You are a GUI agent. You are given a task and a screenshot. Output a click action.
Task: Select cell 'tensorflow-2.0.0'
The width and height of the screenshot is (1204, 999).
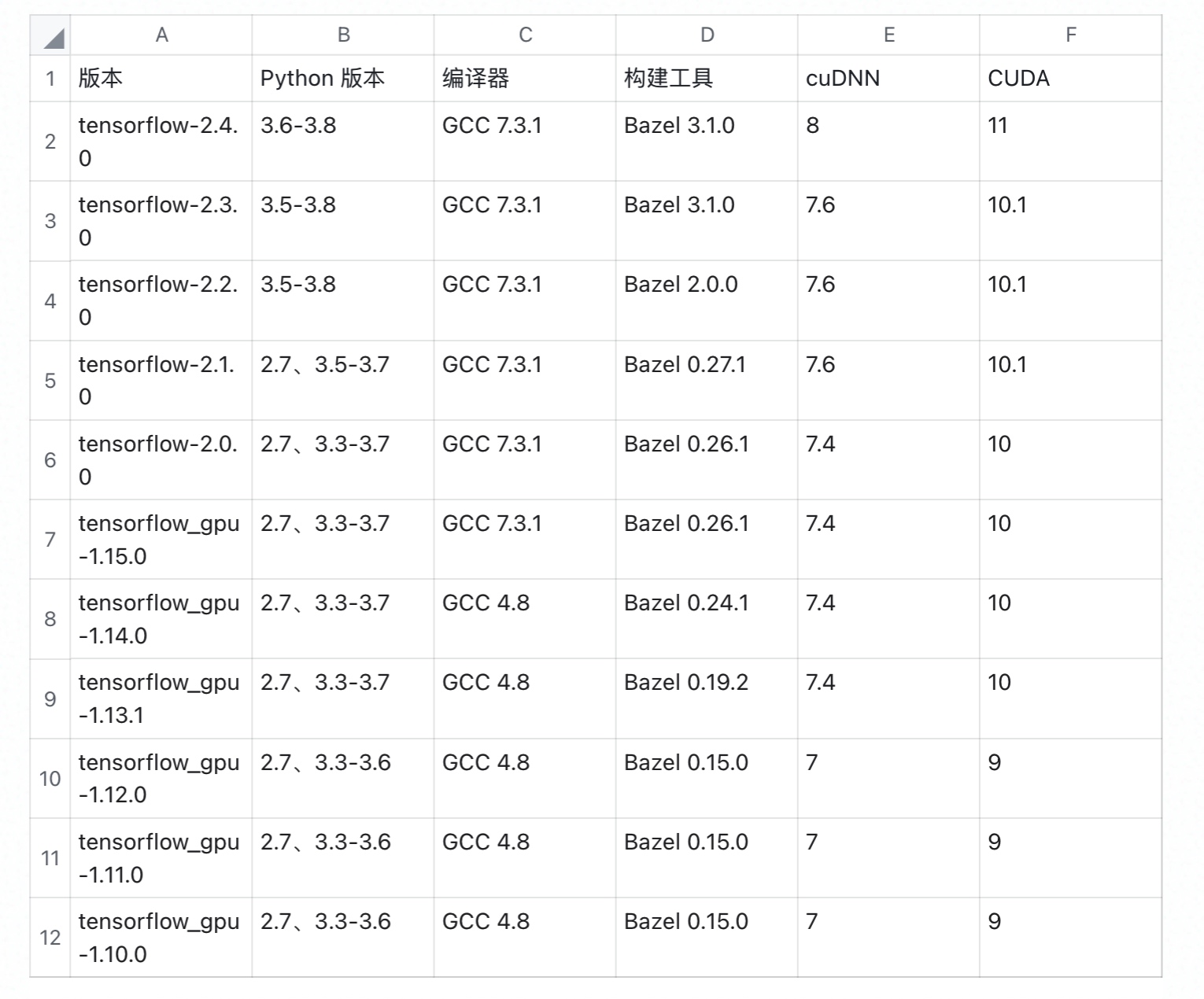161,460
